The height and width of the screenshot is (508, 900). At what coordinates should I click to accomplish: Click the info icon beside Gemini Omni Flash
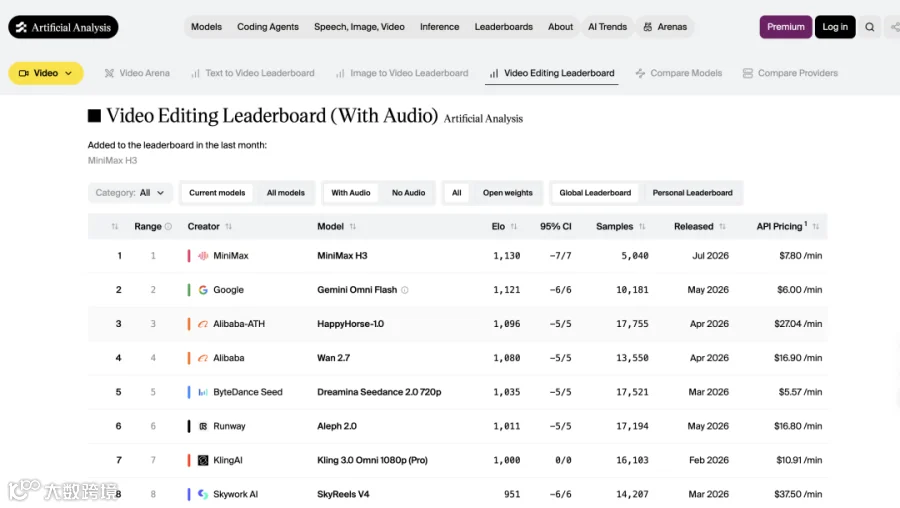coord(405,290)
